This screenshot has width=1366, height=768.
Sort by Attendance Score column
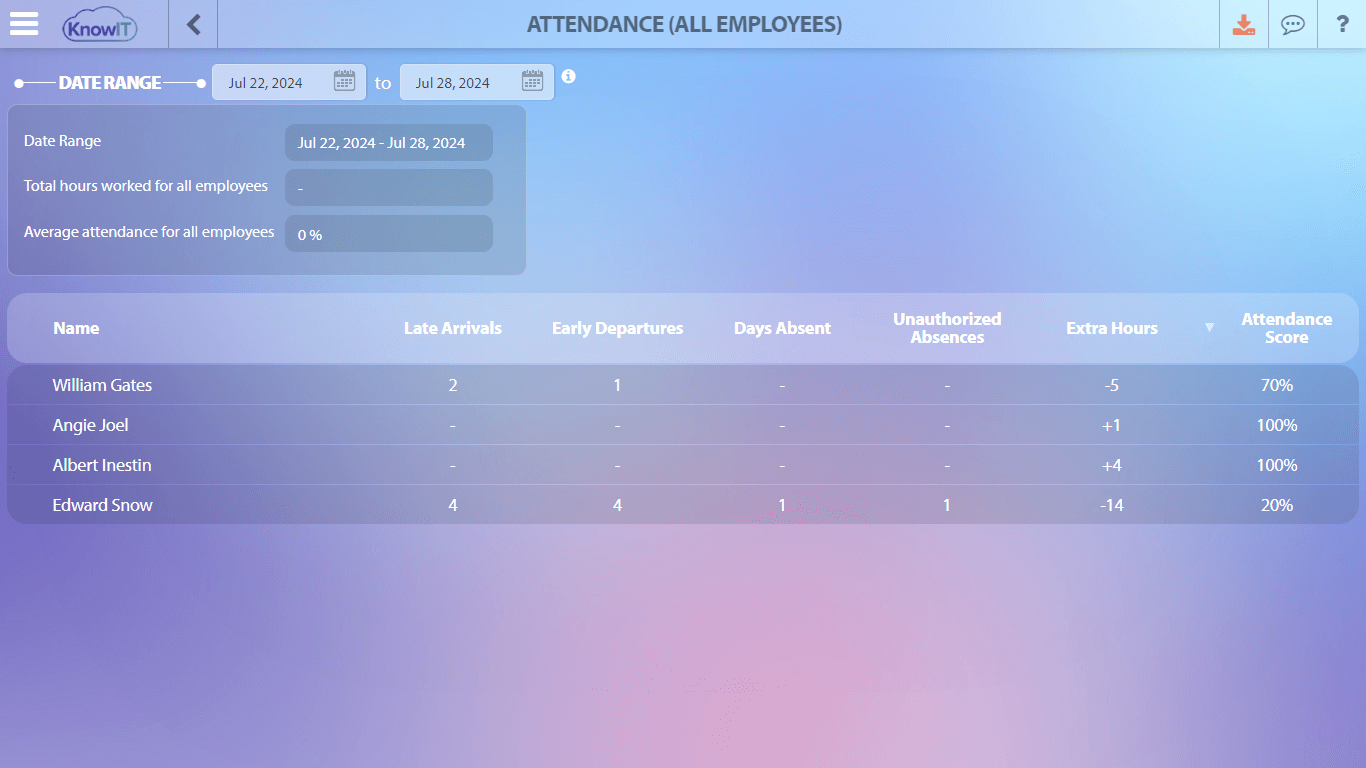(1287, 328)
